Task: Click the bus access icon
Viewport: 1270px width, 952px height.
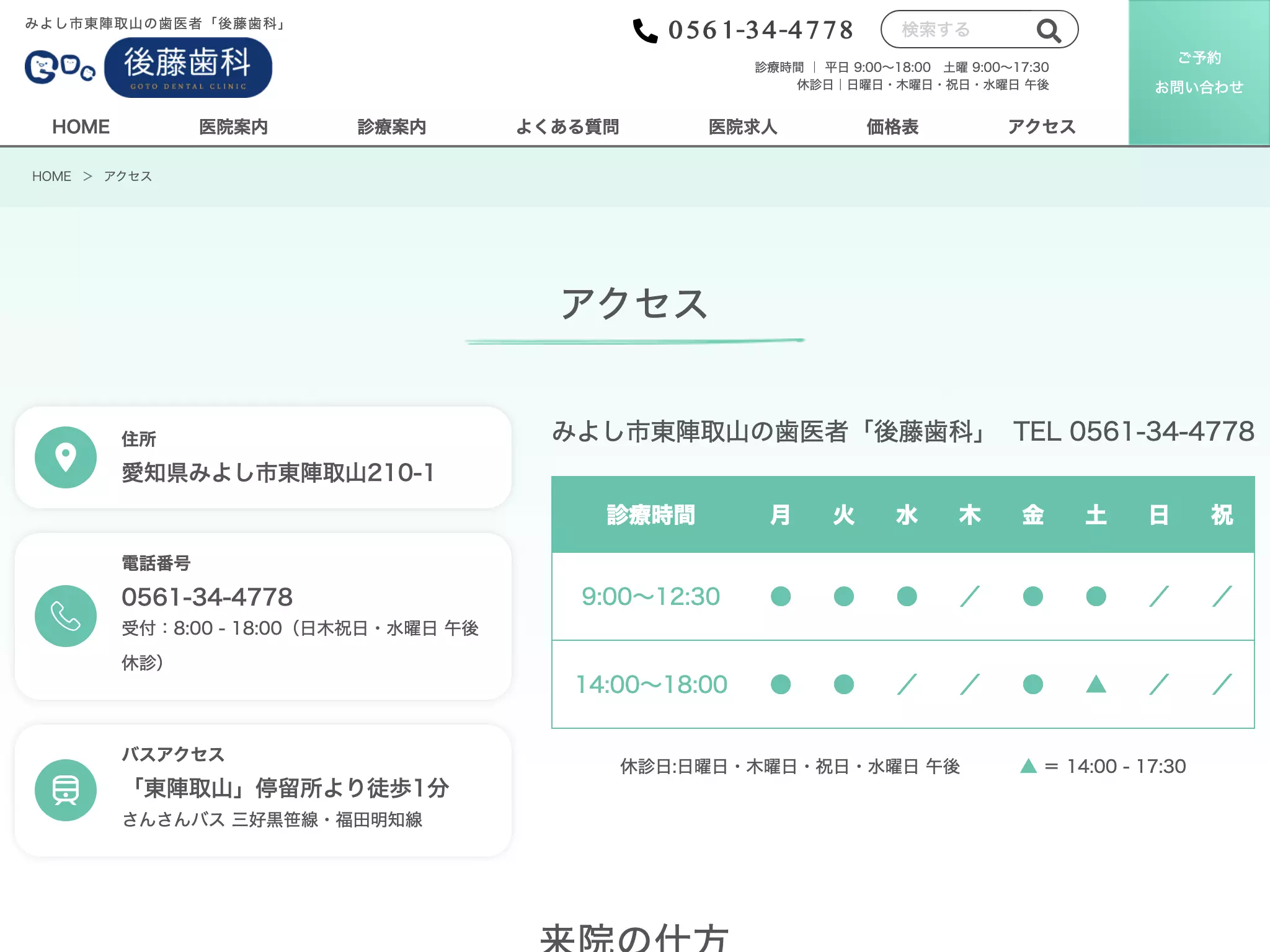Action: 66,790
